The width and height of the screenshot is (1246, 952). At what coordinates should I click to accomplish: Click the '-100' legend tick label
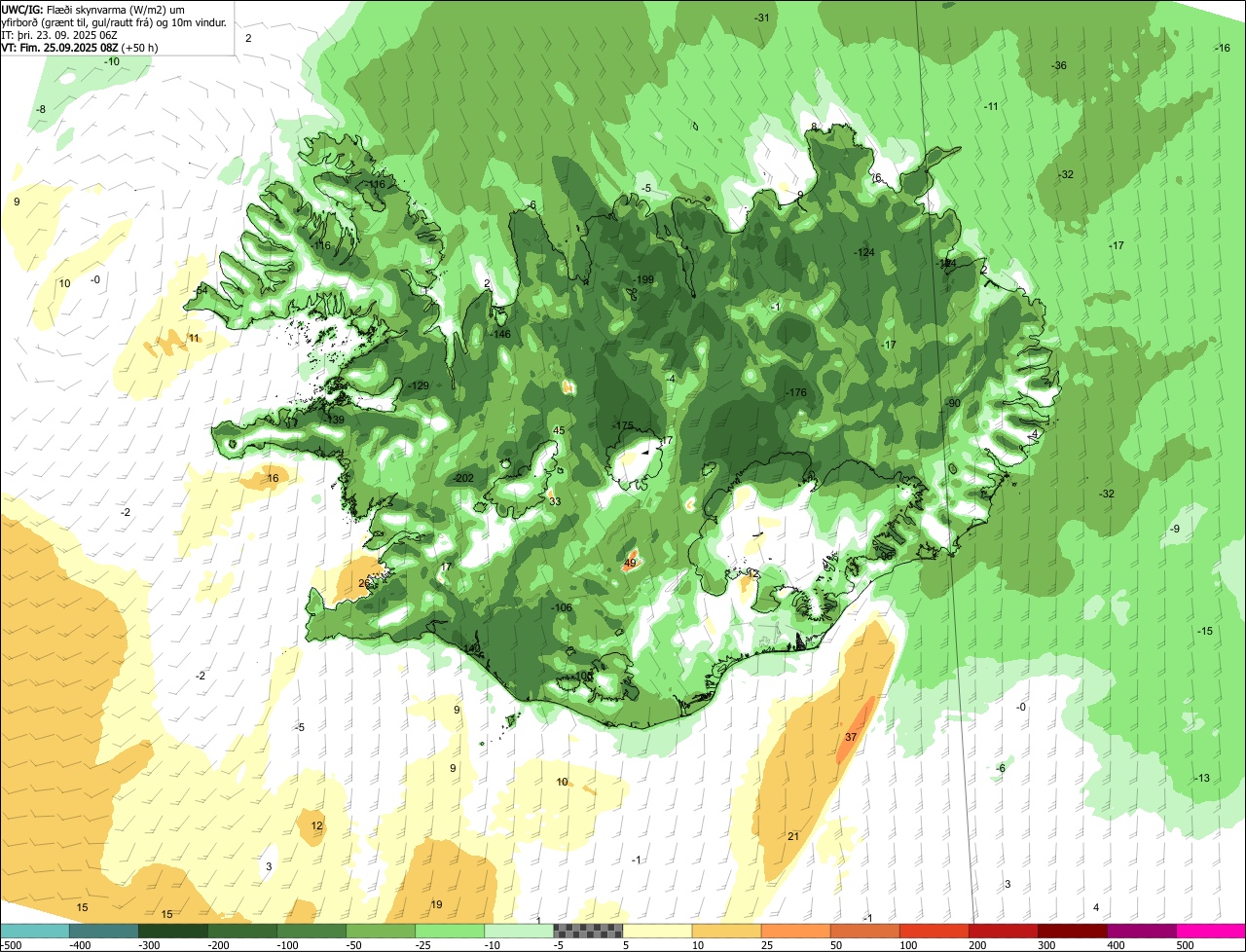click(286, 944)
